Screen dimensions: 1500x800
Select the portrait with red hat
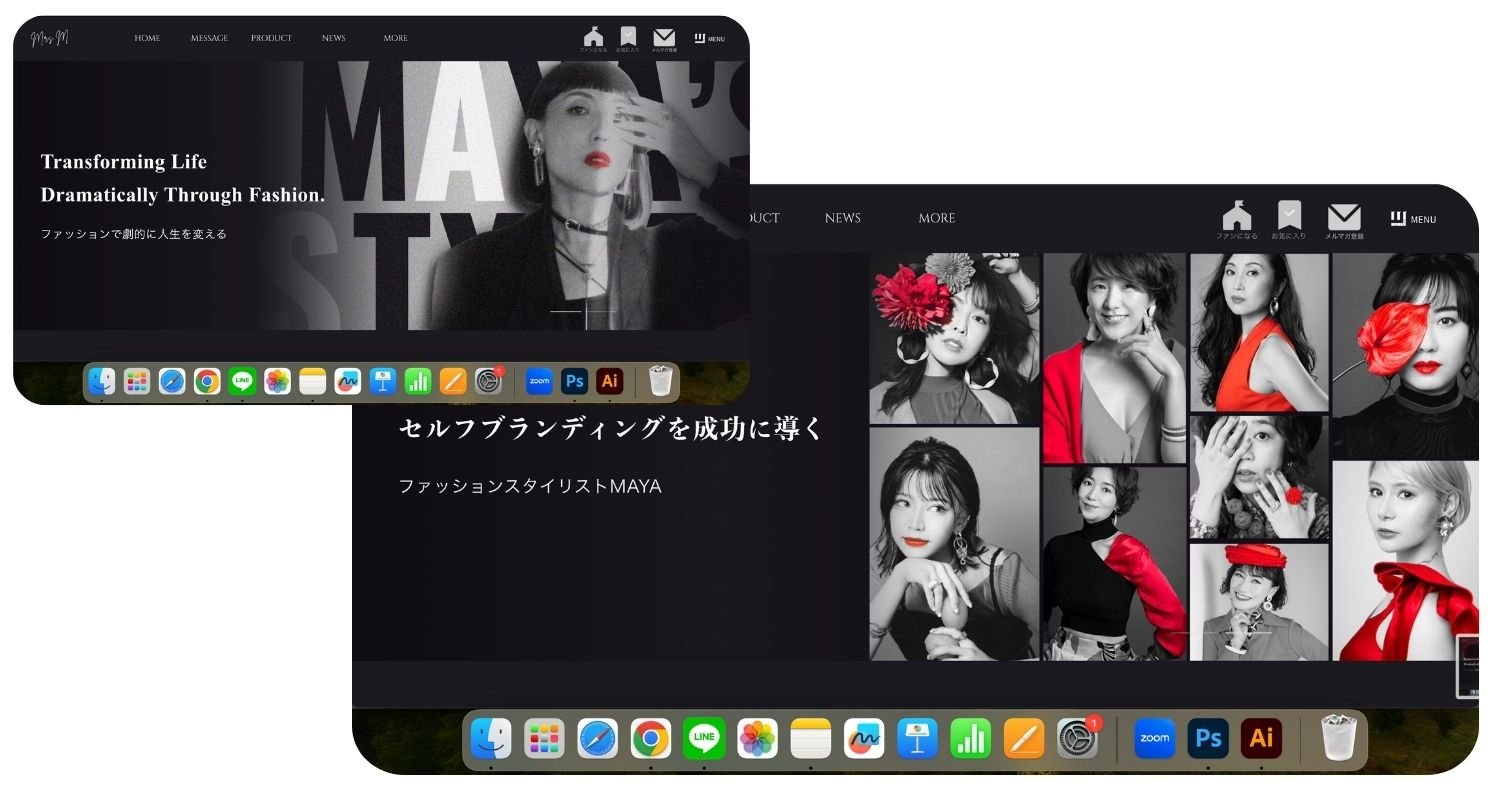pos(1258,600)
